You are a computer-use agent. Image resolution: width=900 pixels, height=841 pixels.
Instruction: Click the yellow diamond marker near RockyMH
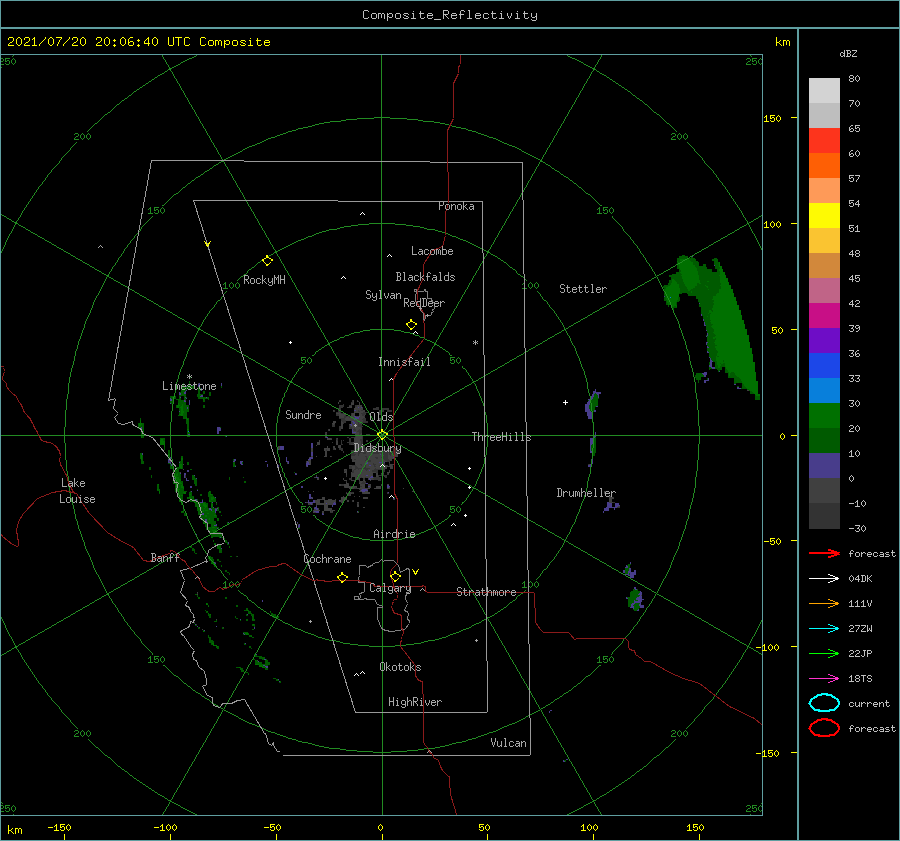(x=267, y=261)
